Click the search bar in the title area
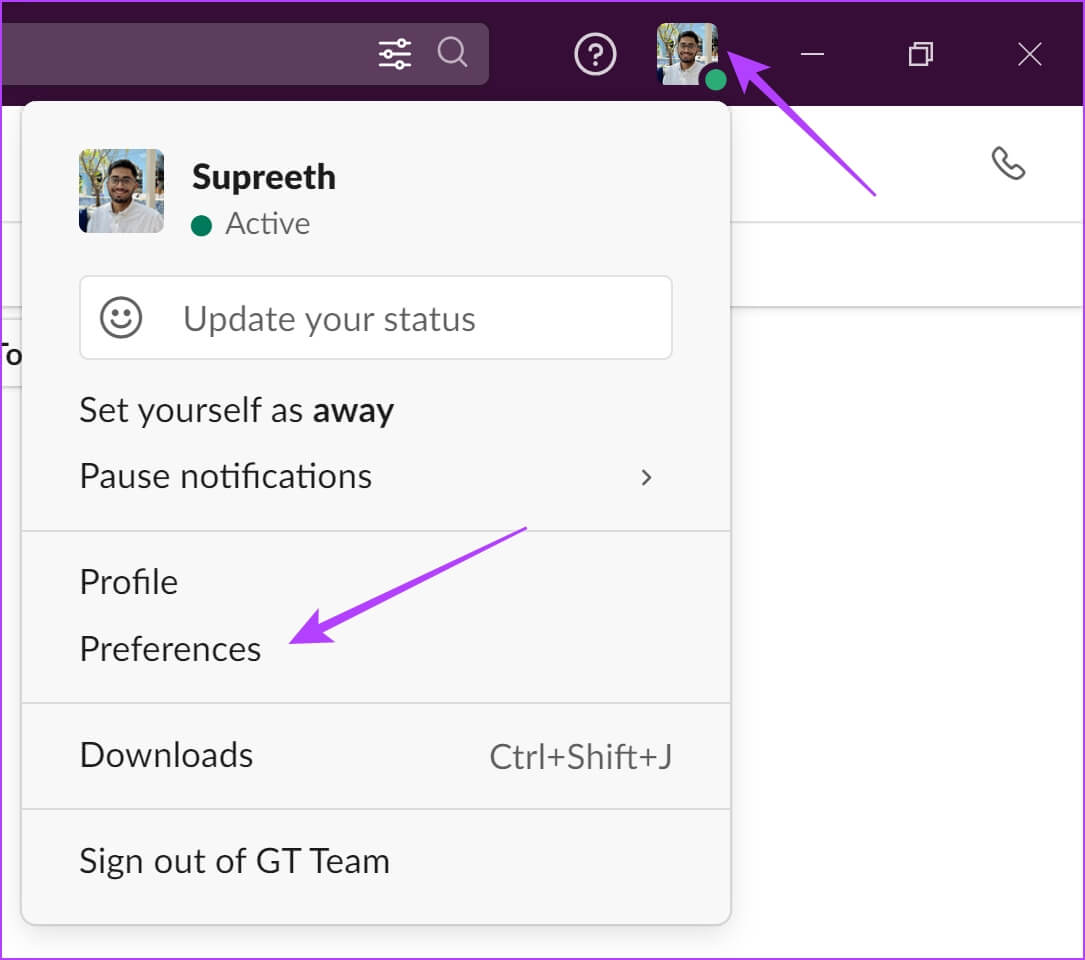This screenshot has height=960, width=1085. click(x=245, y=54)
